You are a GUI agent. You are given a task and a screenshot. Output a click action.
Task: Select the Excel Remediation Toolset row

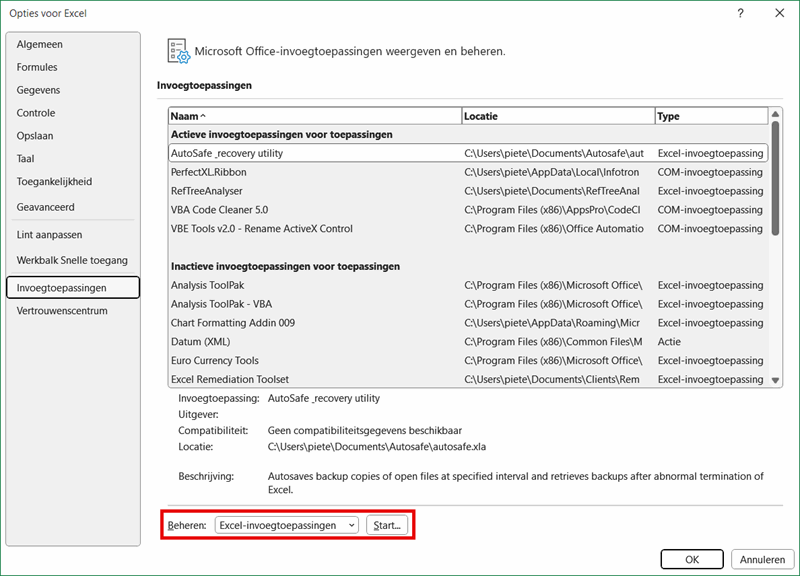click(468, 379)
